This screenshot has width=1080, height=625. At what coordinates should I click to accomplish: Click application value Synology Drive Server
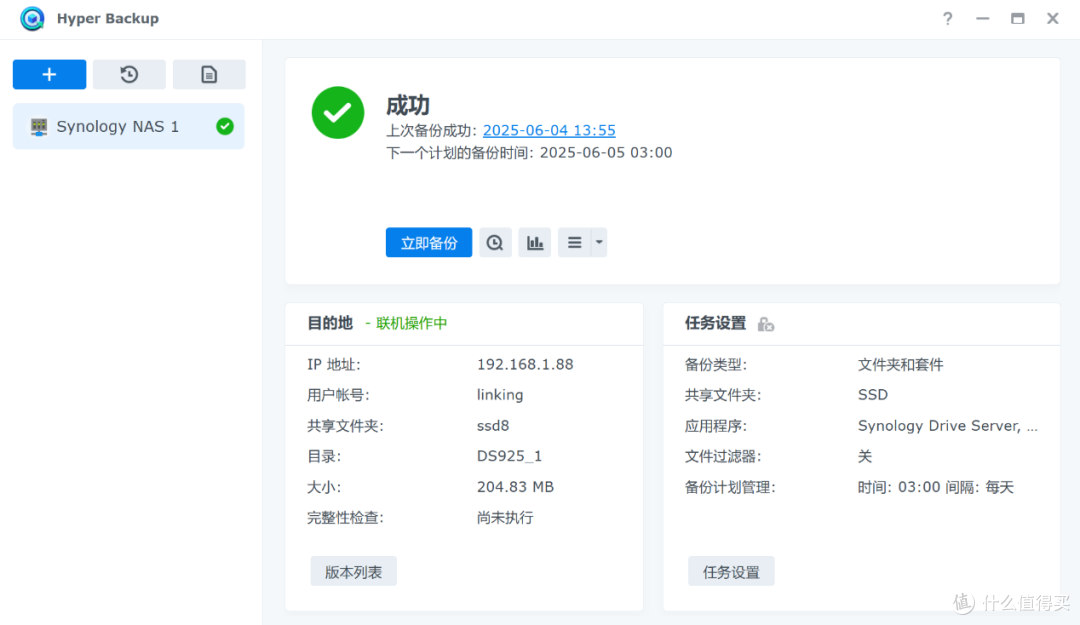947,426
